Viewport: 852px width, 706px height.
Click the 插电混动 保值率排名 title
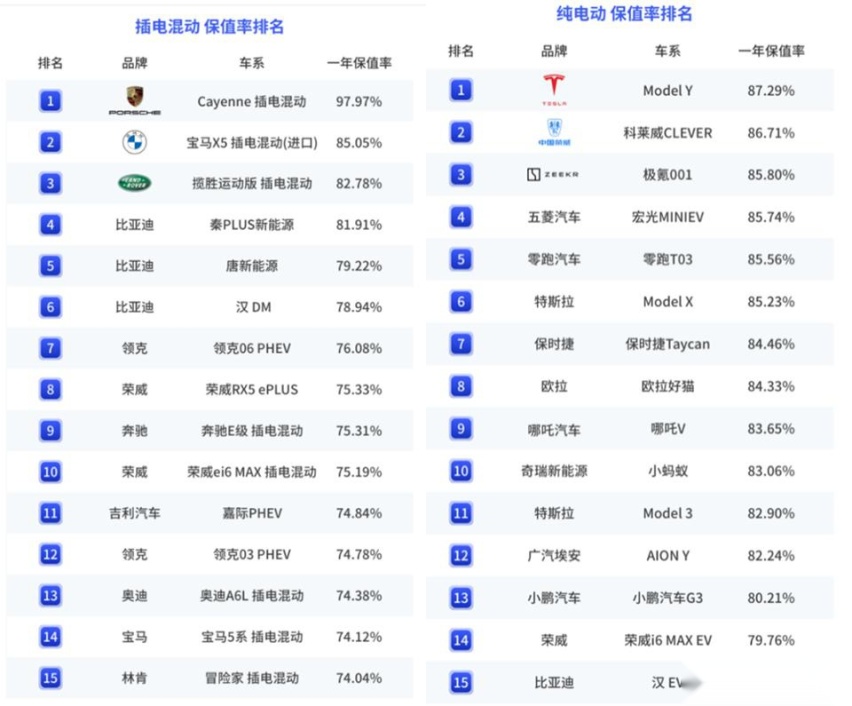pos(209,26)
